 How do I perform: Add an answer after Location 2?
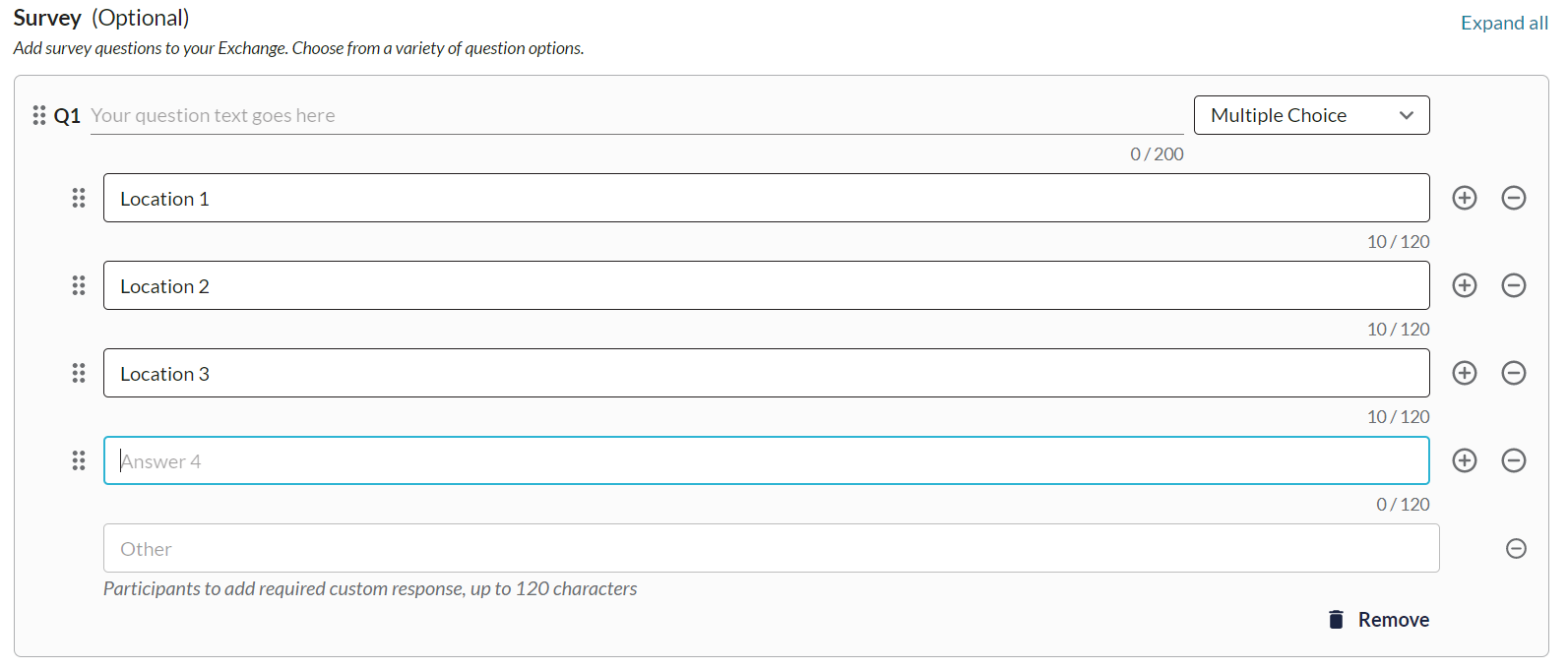(x=1465, y=285)
